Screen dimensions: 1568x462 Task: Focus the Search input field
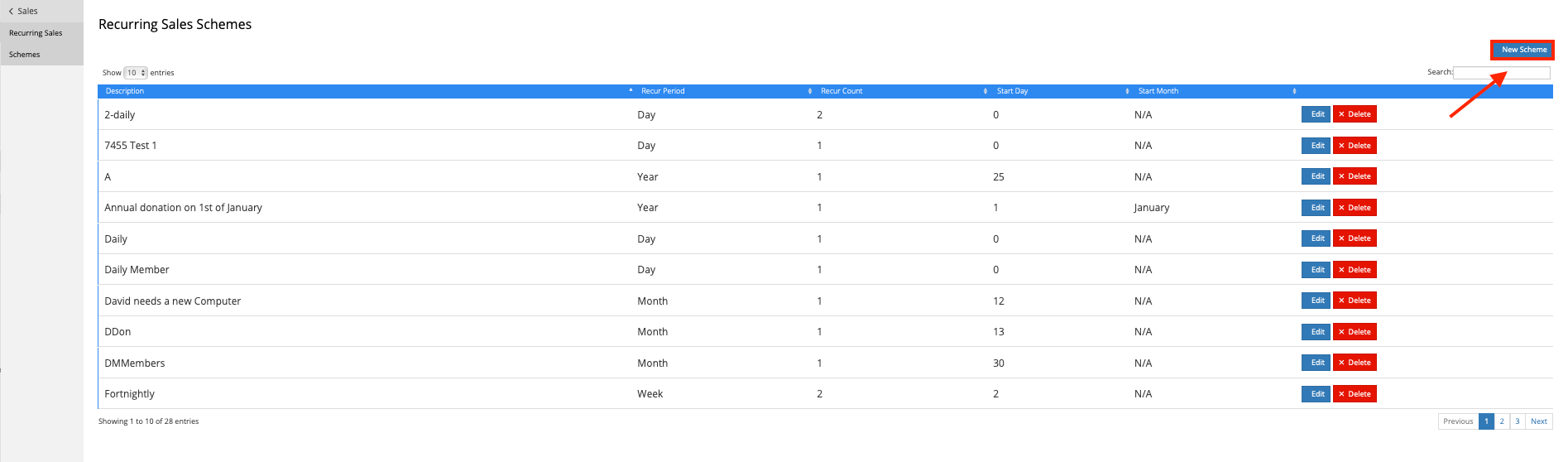click(x=1502, y=73)
